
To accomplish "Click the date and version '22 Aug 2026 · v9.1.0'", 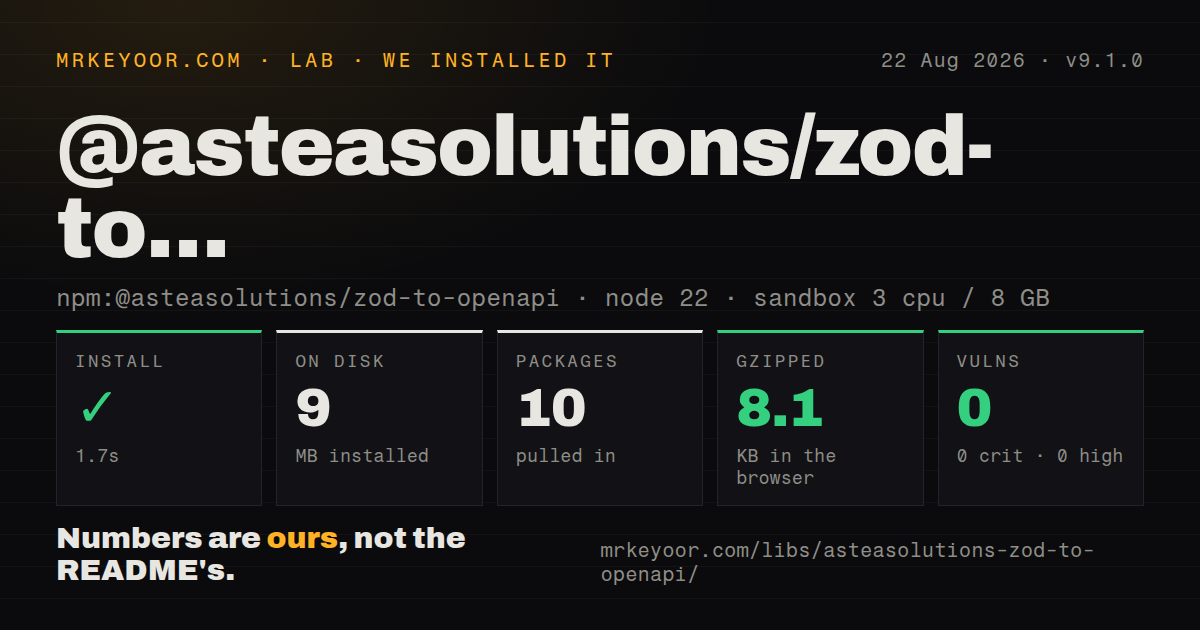I will coord(1011,61).
